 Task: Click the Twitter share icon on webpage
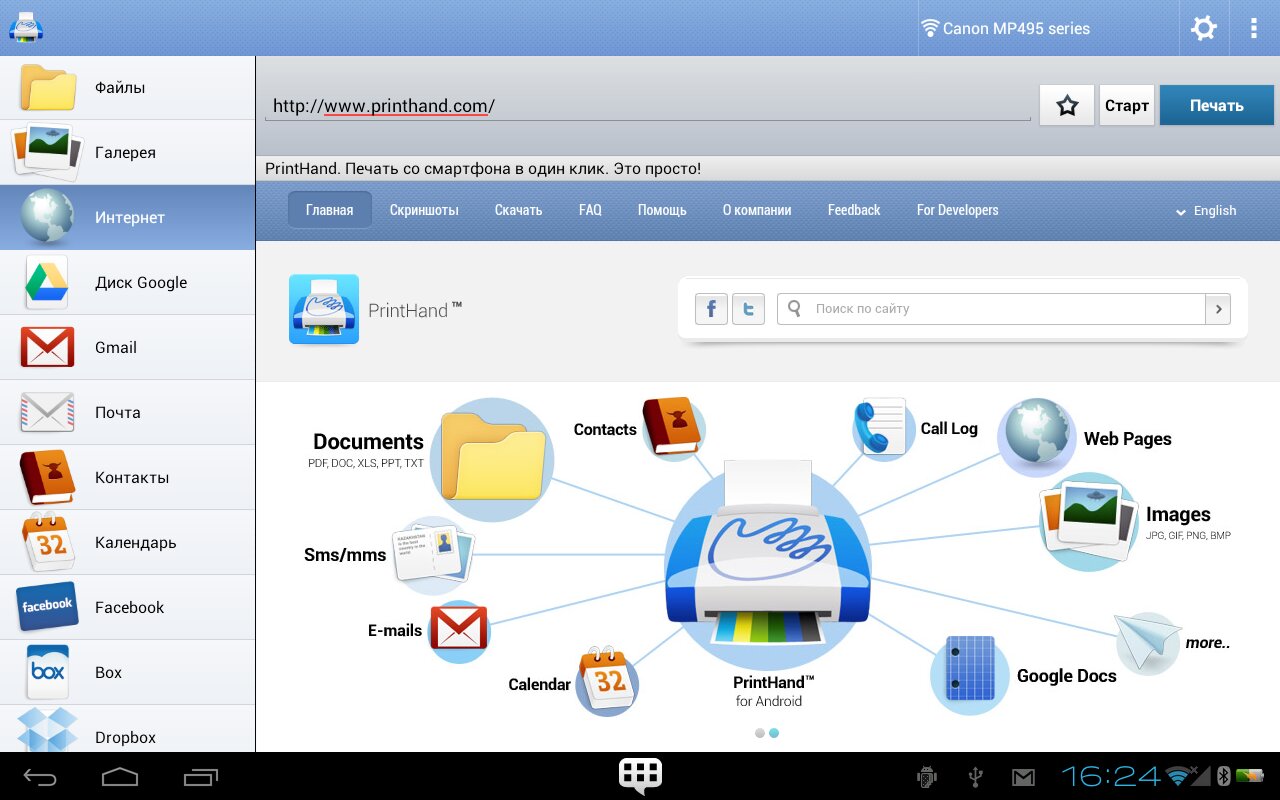point(748,309)
